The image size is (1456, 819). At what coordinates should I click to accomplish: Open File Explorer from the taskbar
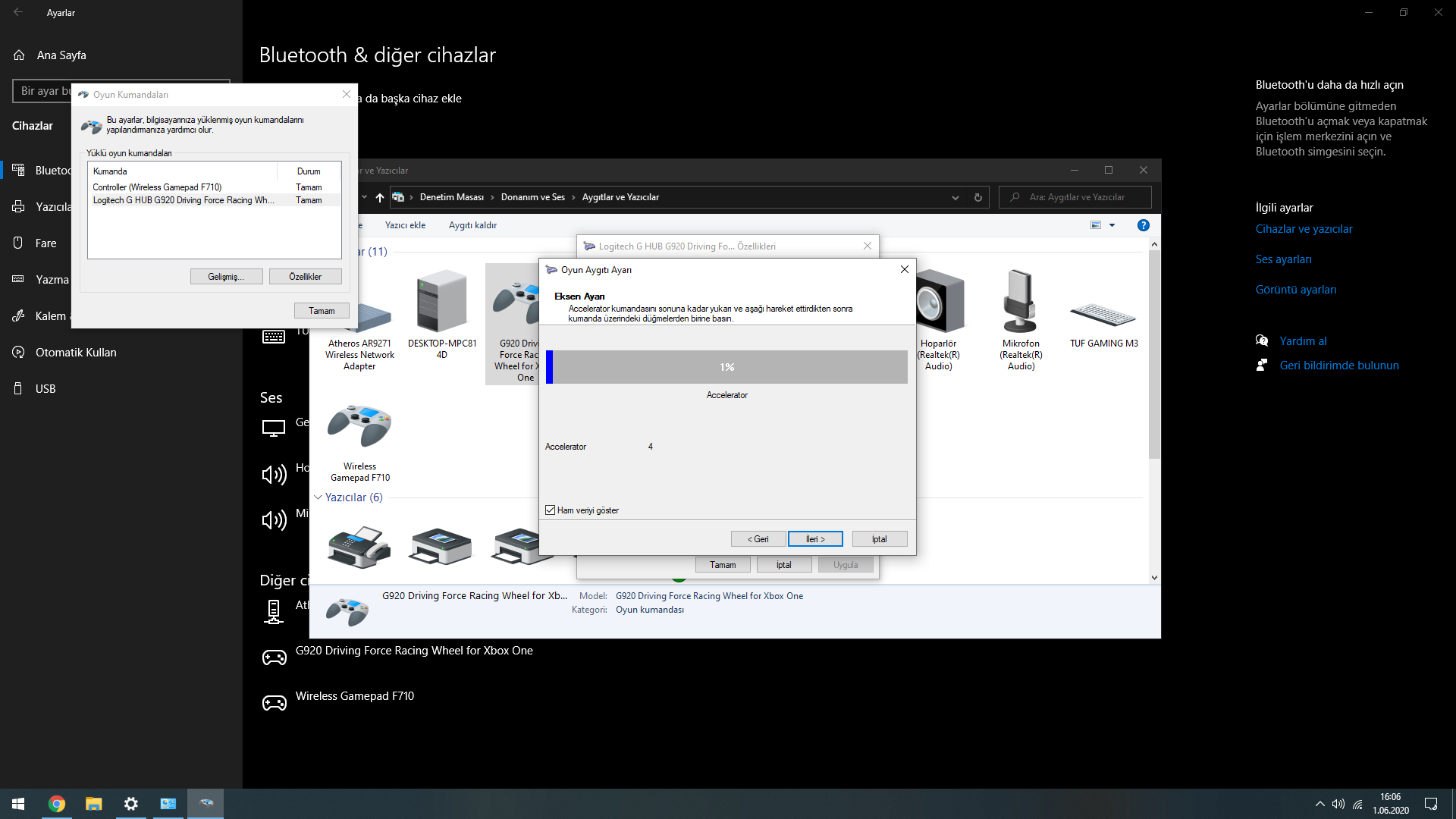tap(94, 804)
